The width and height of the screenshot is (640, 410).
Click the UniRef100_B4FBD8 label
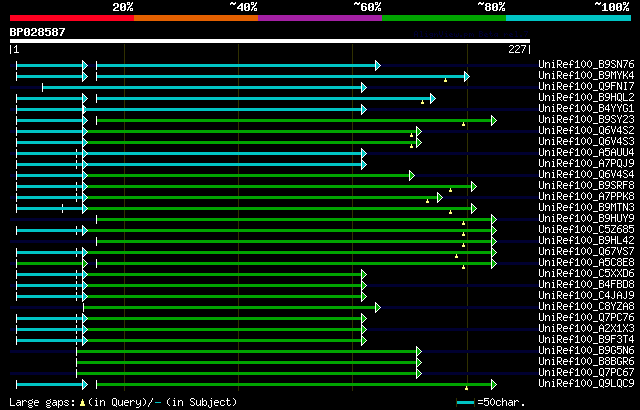pos(586,285)
